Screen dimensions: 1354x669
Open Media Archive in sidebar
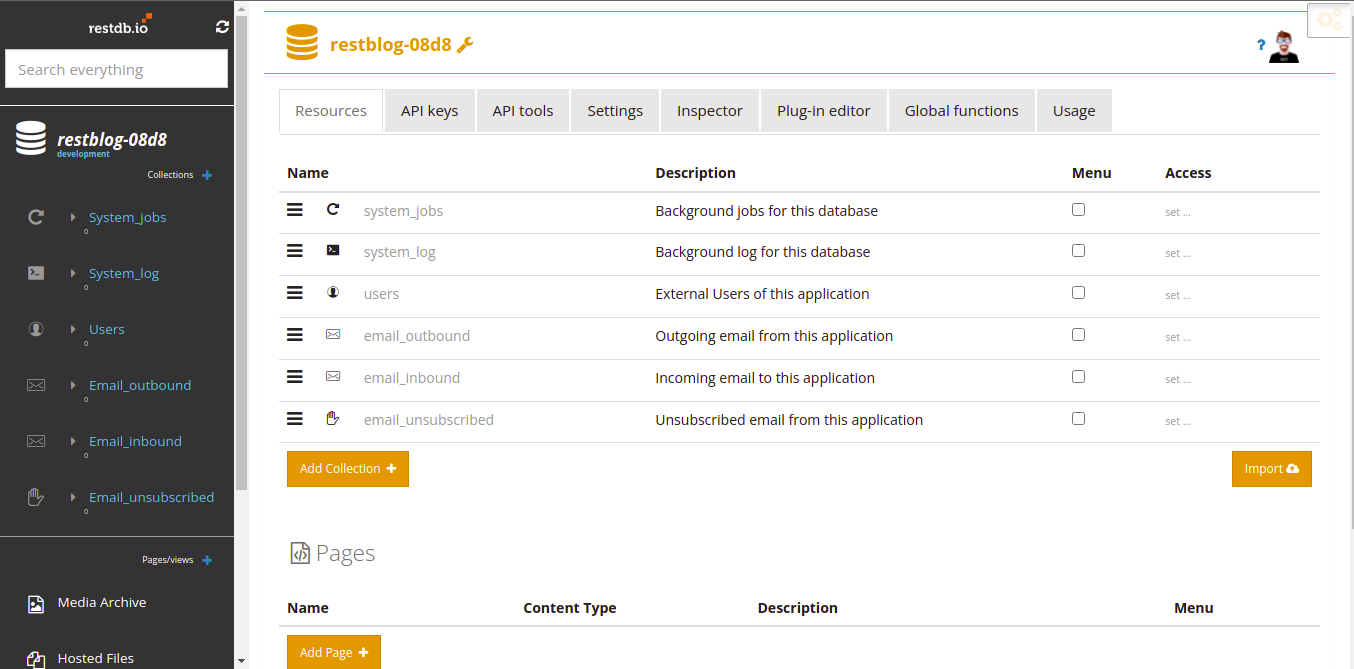102,603
